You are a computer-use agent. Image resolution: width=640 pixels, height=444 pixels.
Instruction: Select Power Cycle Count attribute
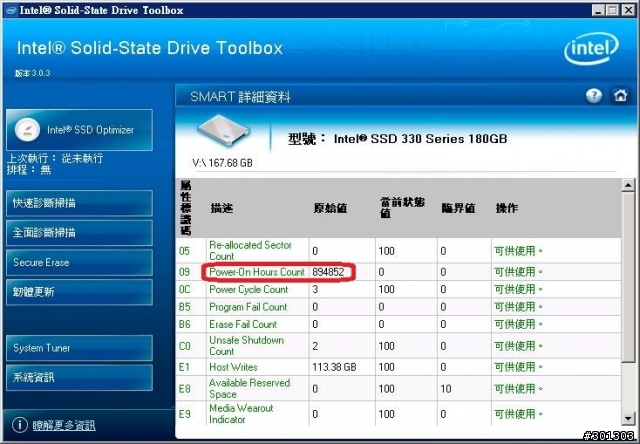coord(249,289)
